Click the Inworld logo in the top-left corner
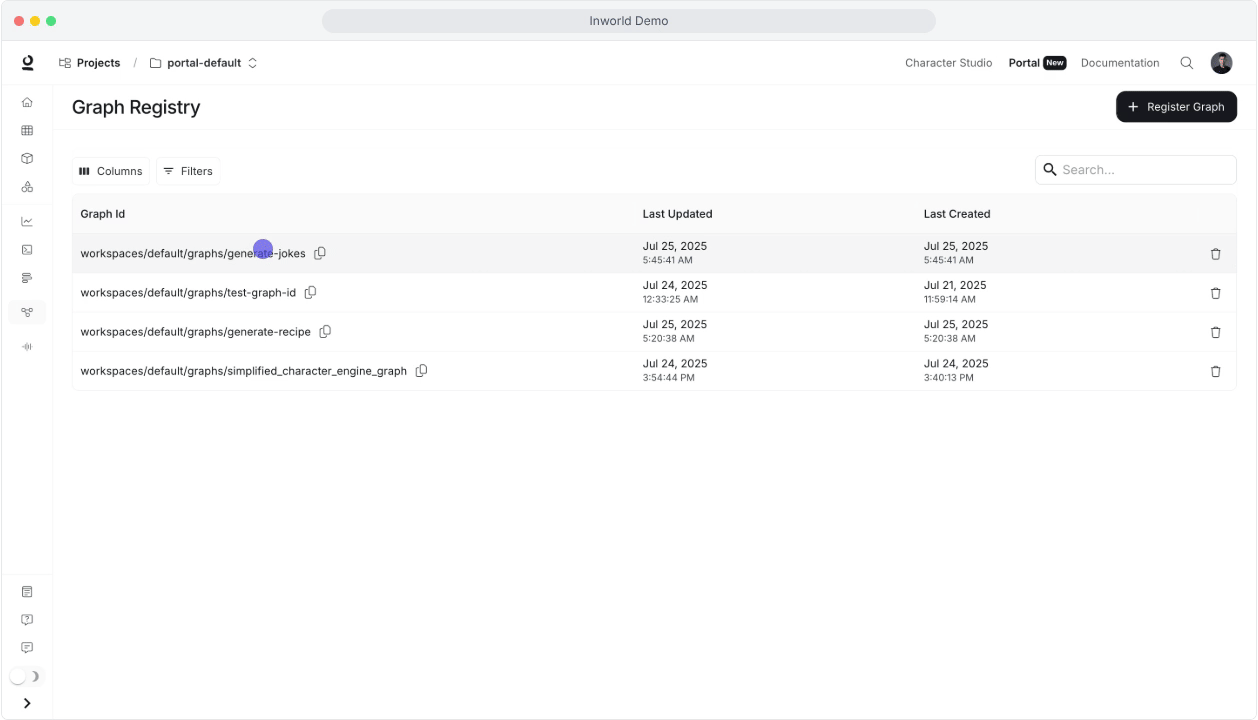This screenshot has height=720, width=1258. [27, 62]
